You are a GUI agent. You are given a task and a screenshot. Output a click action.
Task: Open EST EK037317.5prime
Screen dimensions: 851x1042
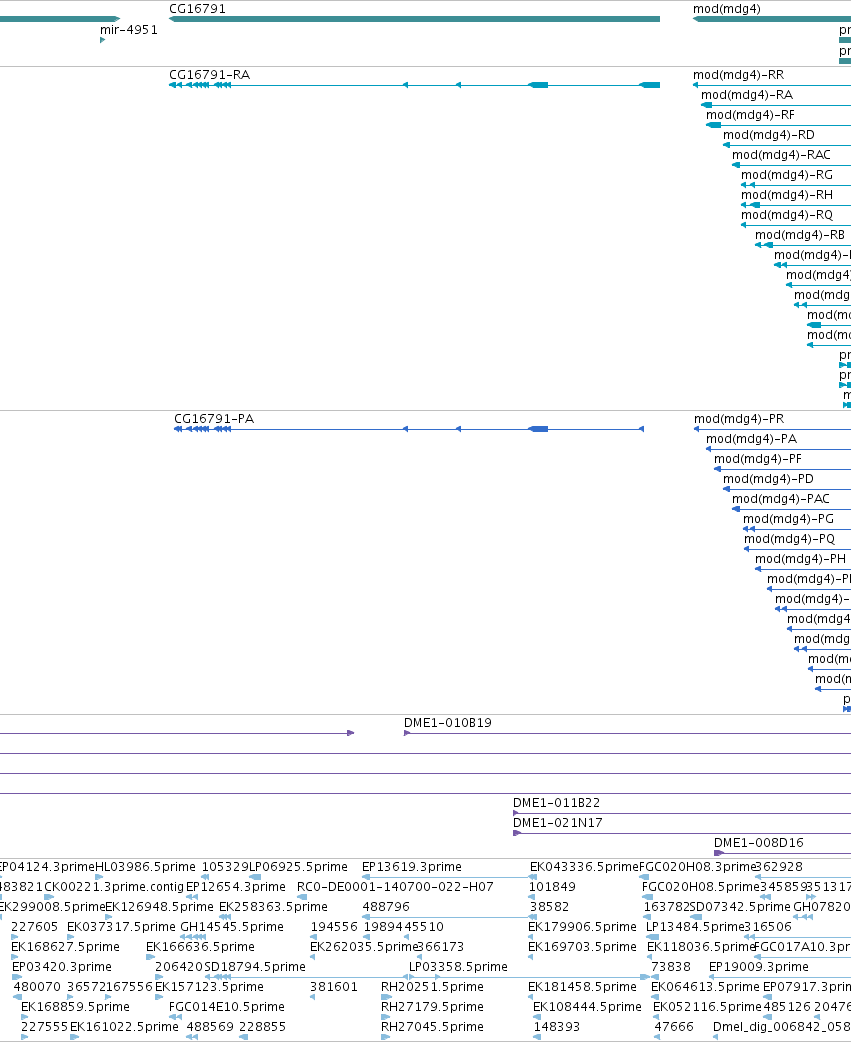point(121,926)
